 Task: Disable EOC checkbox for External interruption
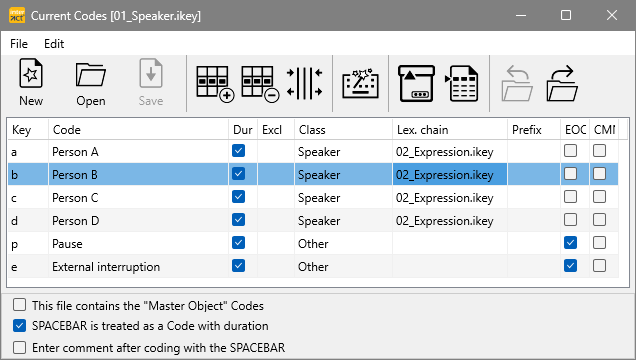pos(570,266)
